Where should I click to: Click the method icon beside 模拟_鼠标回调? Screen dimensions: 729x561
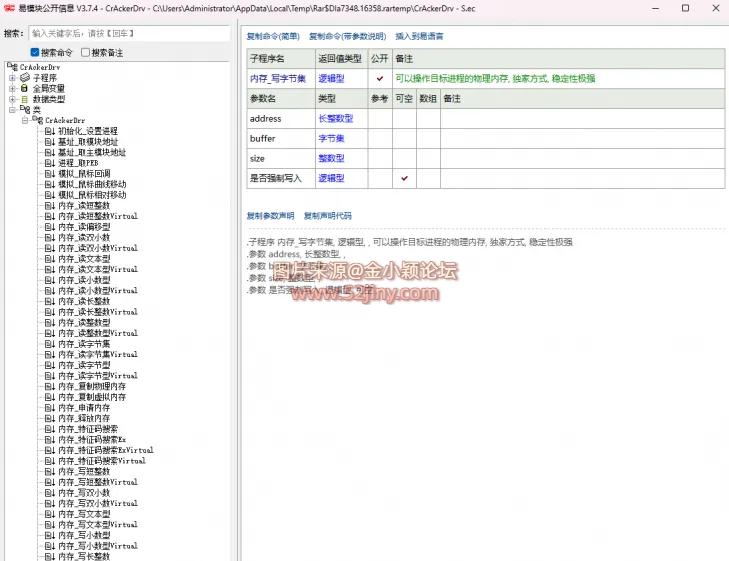(50, 174)
